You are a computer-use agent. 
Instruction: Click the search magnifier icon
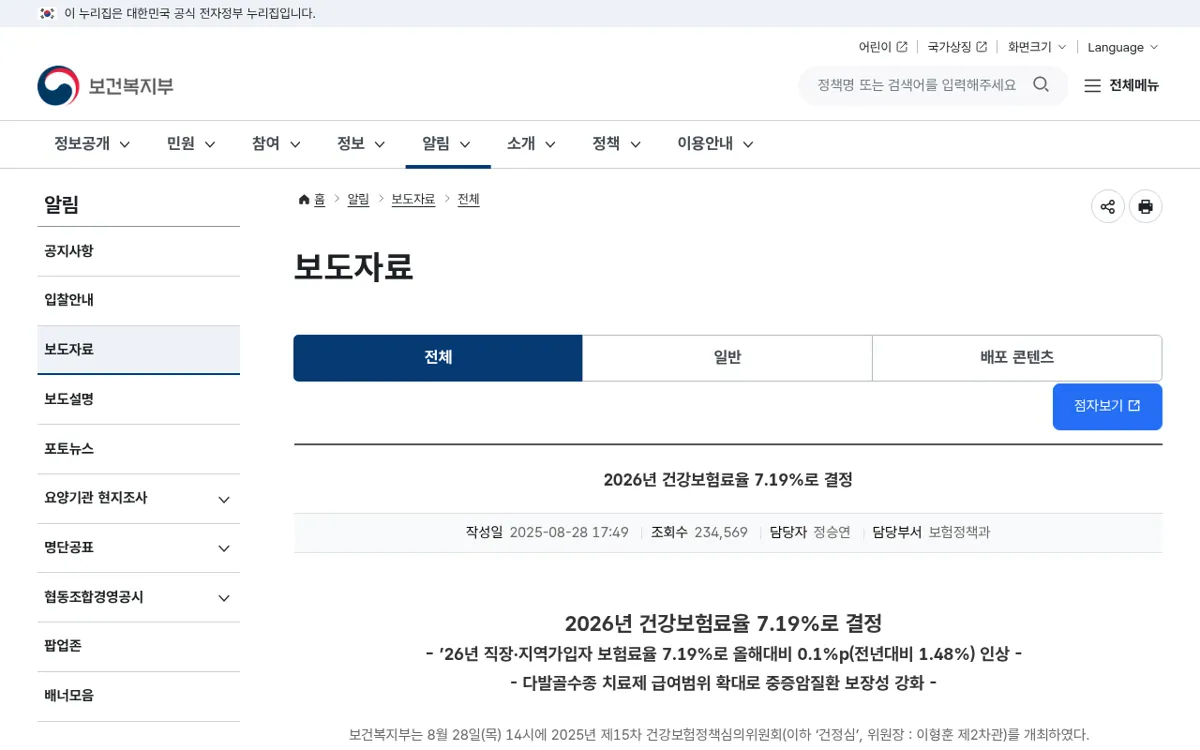(x=1041, y=85)
